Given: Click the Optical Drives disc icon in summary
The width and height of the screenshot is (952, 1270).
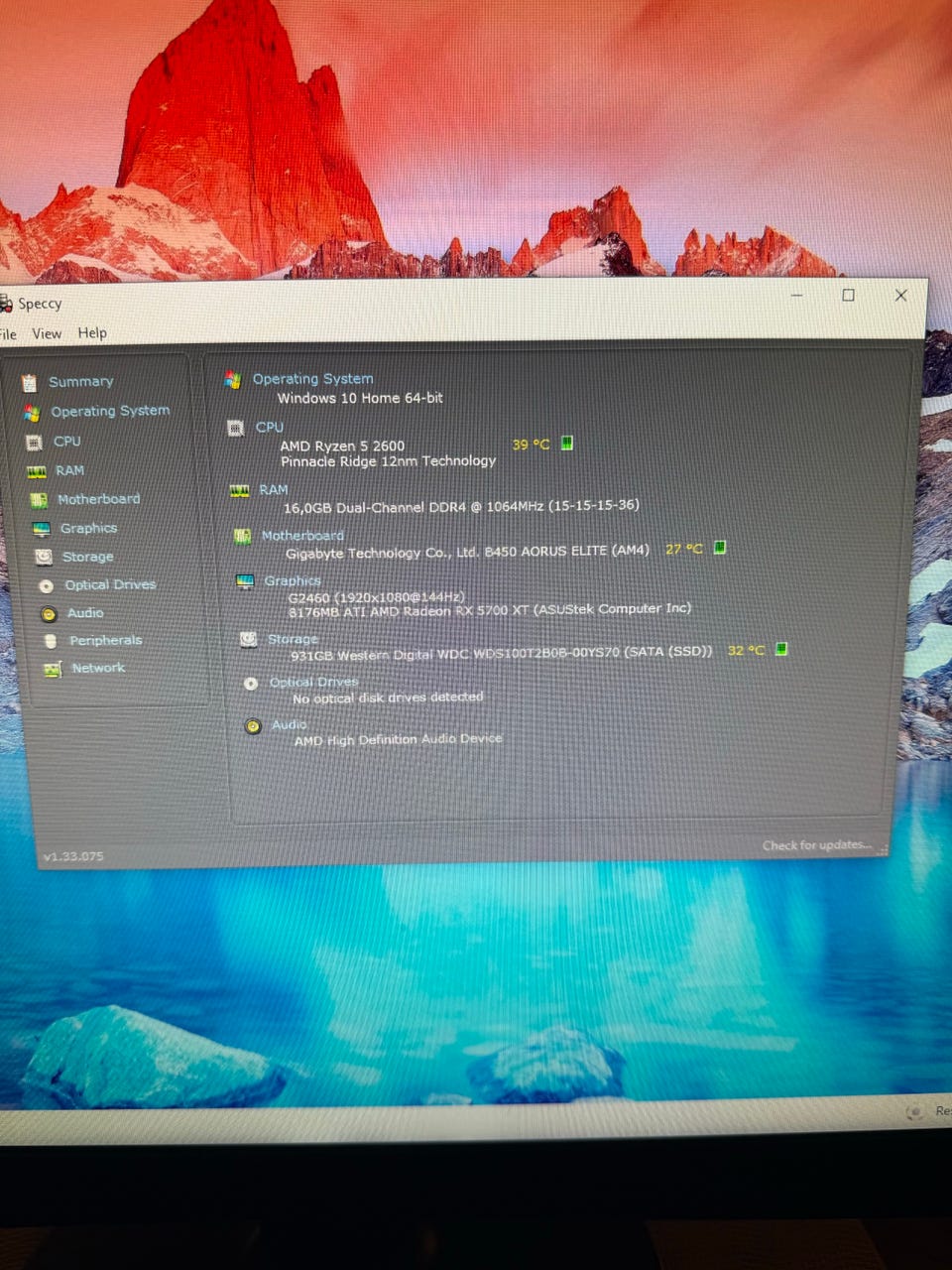Looking at the screenshot, I should [x=251, y=683].
